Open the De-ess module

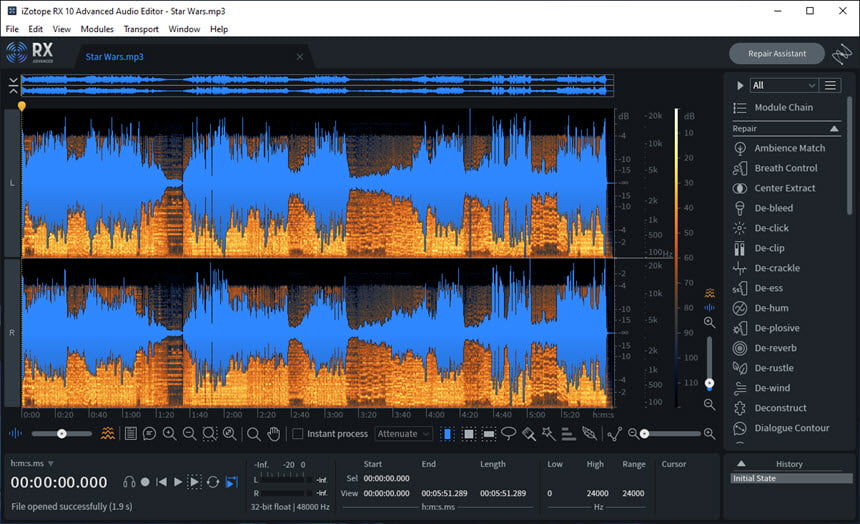pyautogui.click(x=757, y=288)
